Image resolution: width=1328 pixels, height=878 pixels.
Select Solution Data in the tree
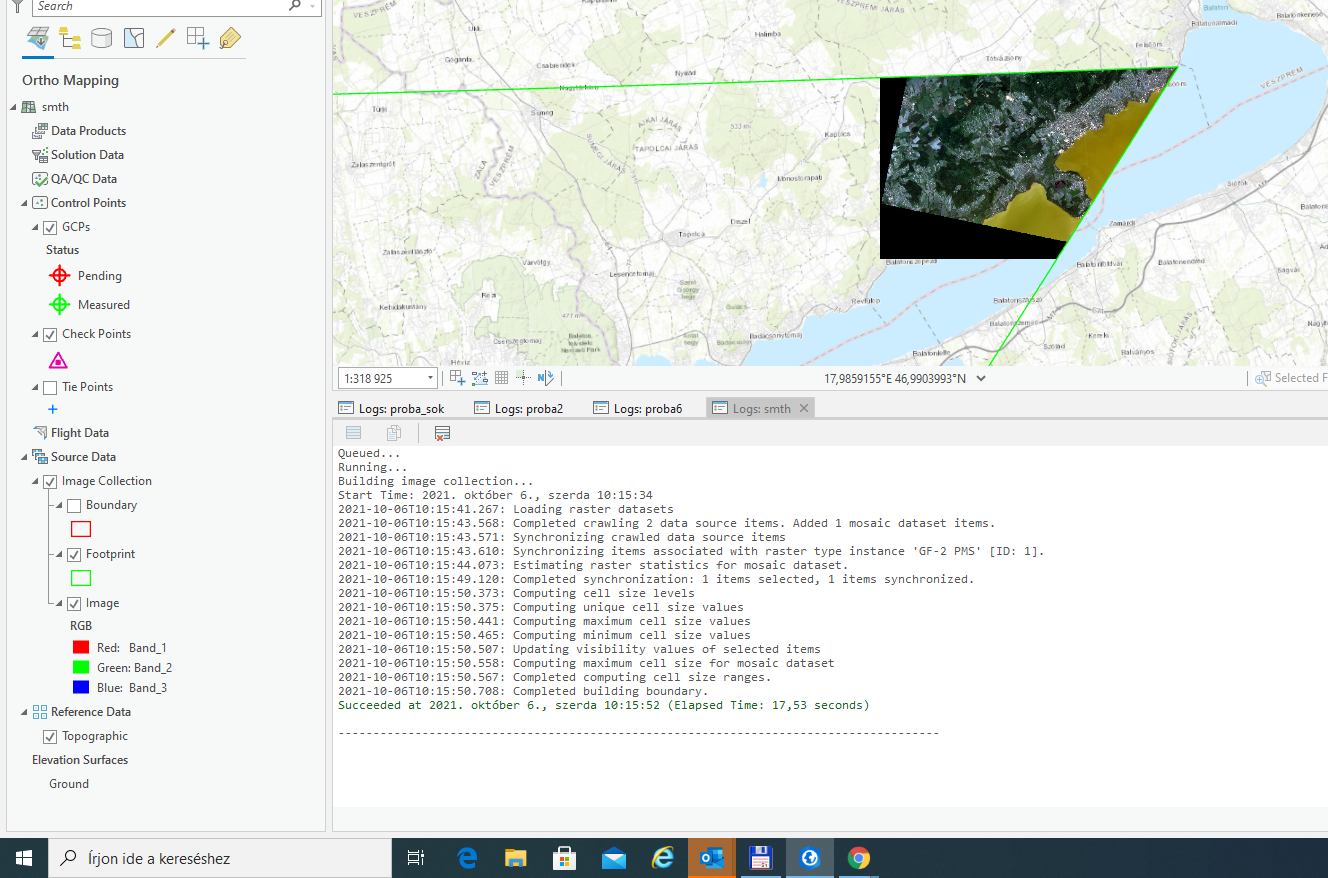88,155
